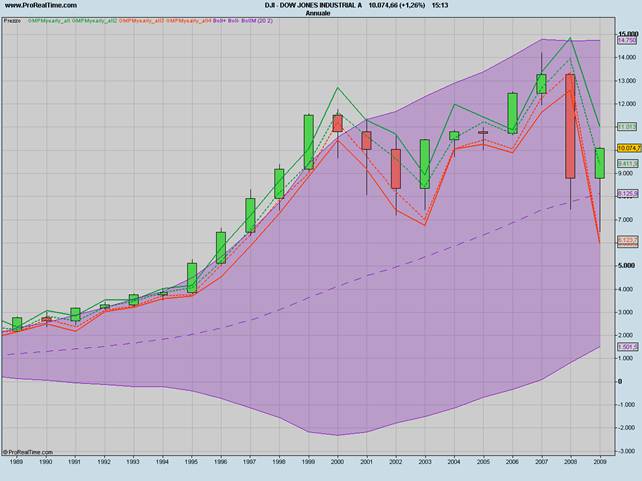Select the 1999 year label
The height and width of the screenshot is (481, 642).
(308, 462)
